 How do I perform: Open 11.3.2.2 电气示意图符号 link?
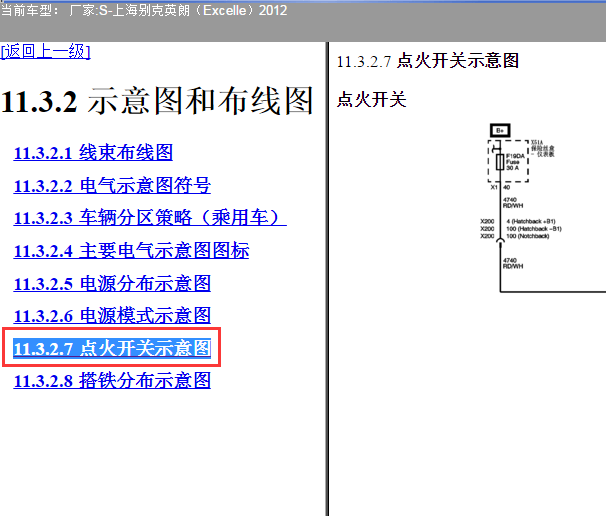[112, 186]
